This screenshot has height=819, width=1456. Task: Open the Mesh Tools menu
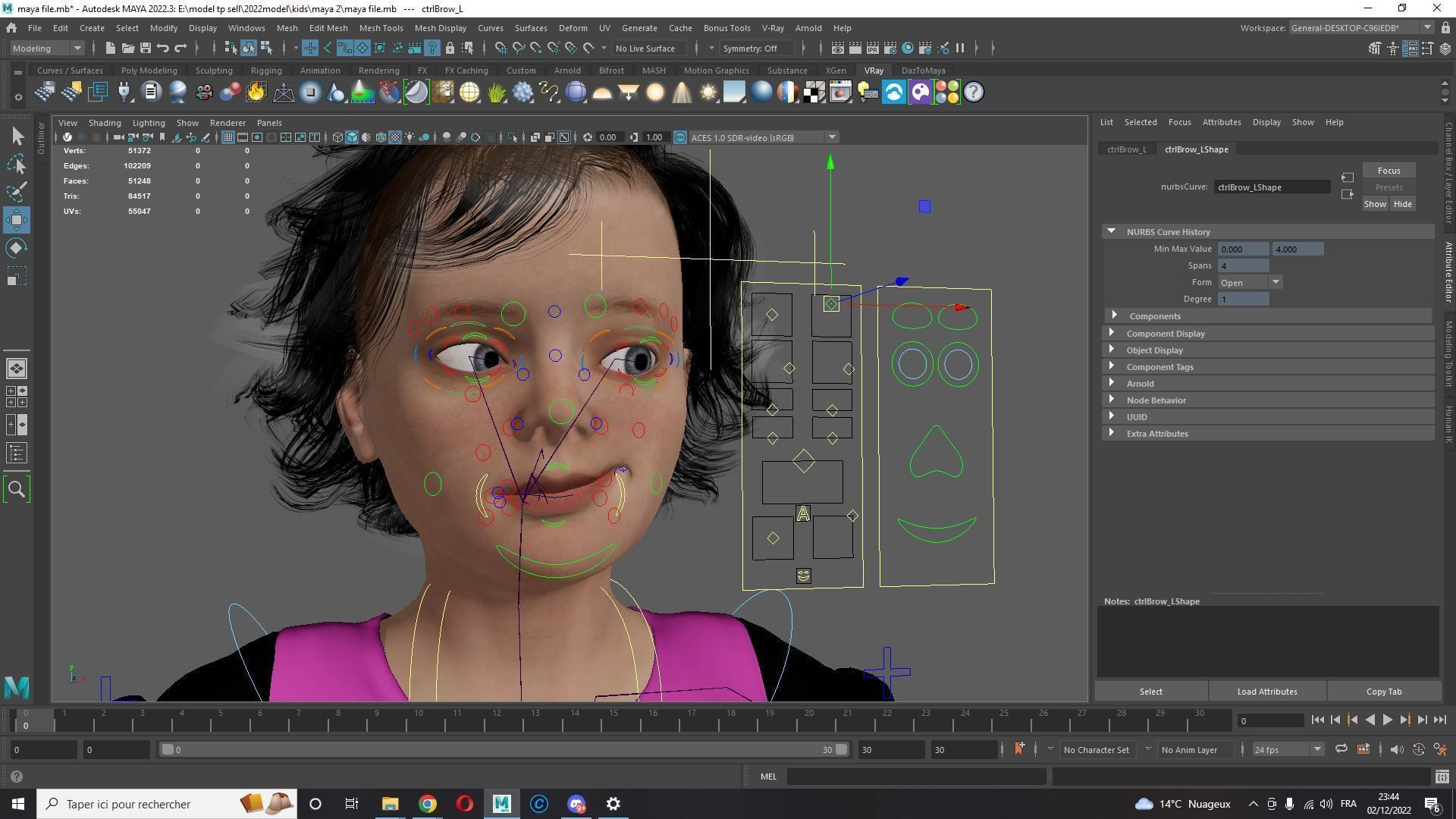(x=381, y=28)
